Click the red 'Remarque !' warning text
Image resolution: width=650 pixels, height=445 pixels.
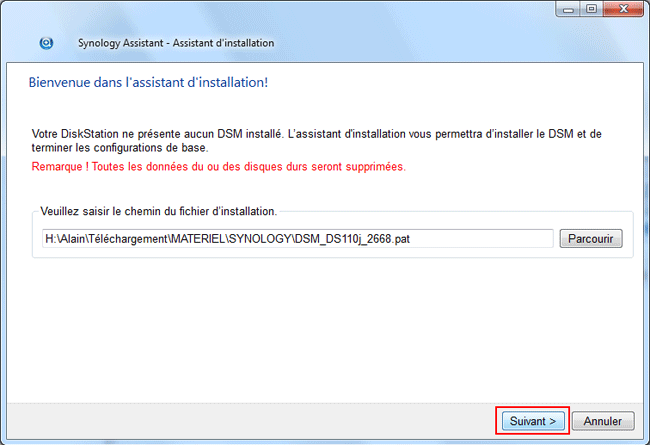pos(59,166)
